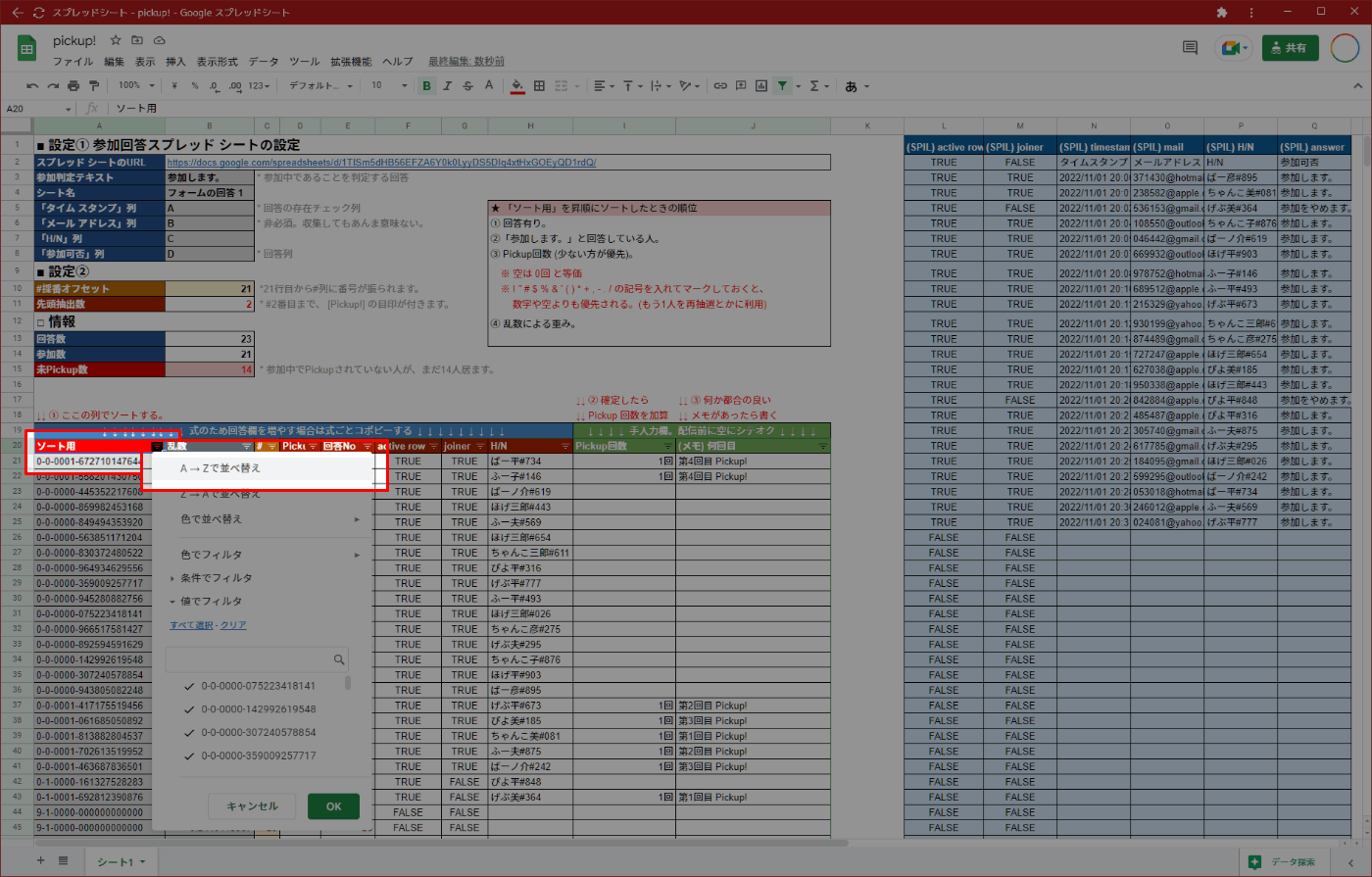Open vertical align dropdown
Image resolution: width=1372 pixels, height=877 pixels.
[x=631, y=86]
